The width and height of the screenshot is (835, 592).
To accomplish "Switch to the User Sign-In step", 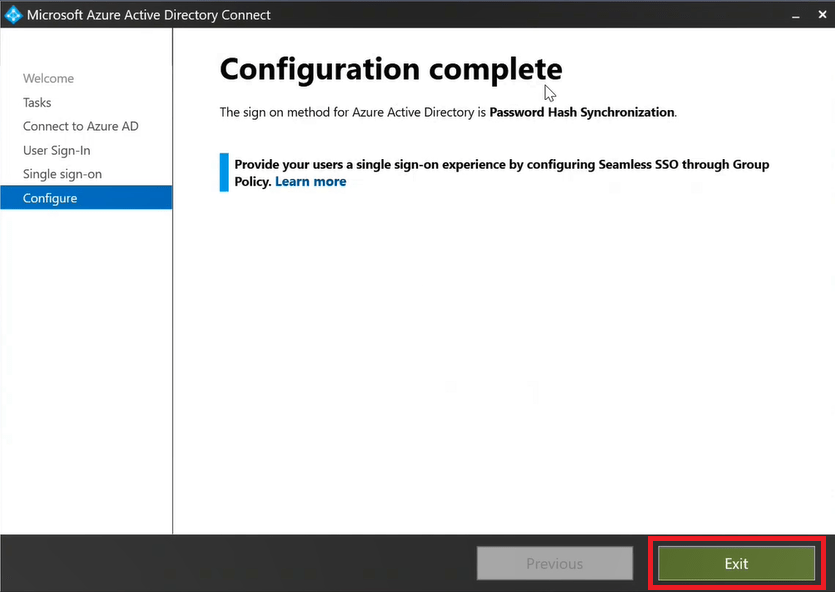I will point(56,150).
